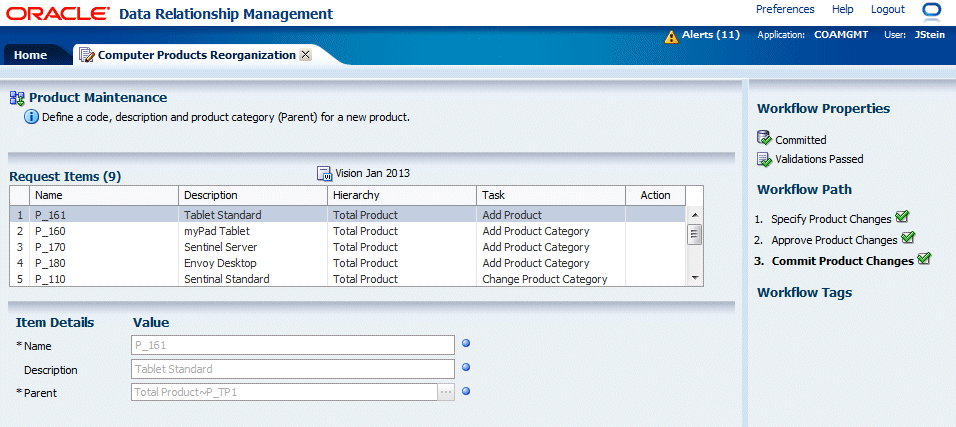
Task: Click the blue information icon below Product Maintenance
Action: coord(31,117)
